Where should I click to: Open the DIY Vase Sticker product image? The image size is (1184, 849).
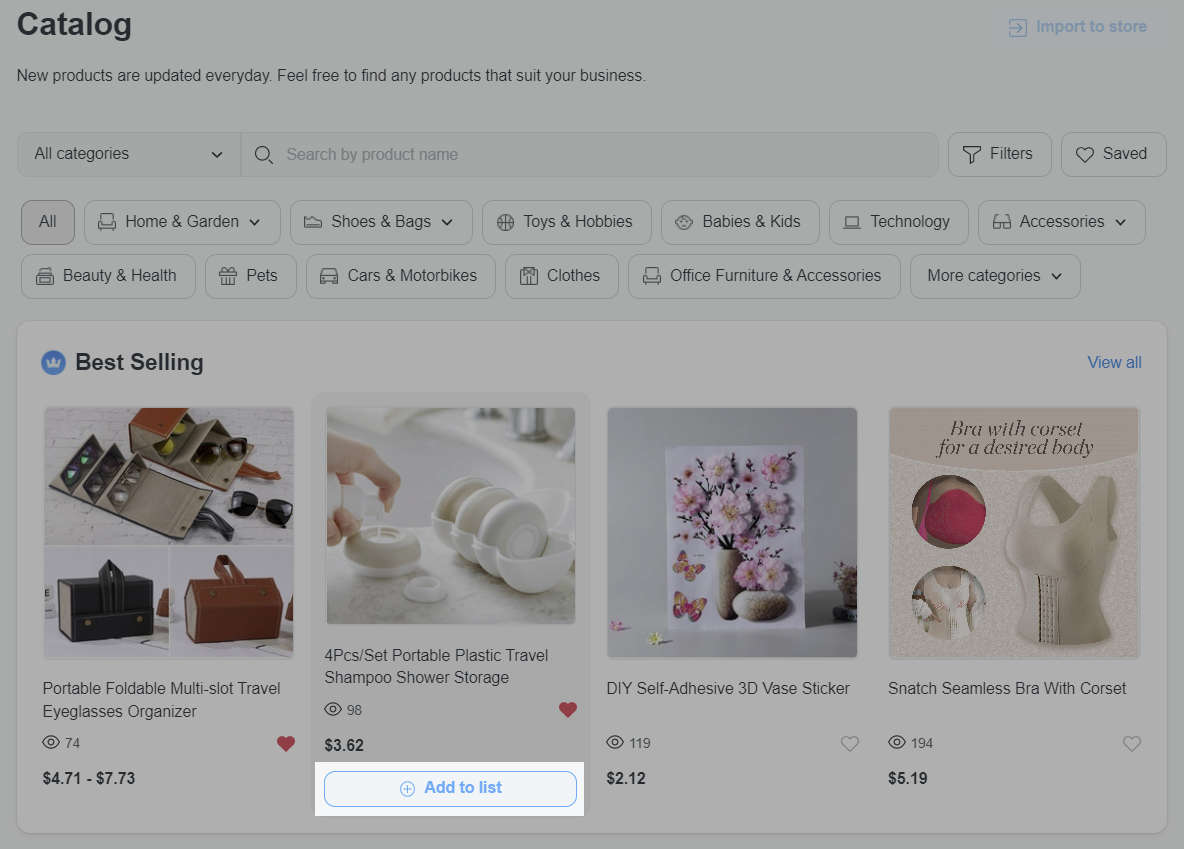point(732,532)
